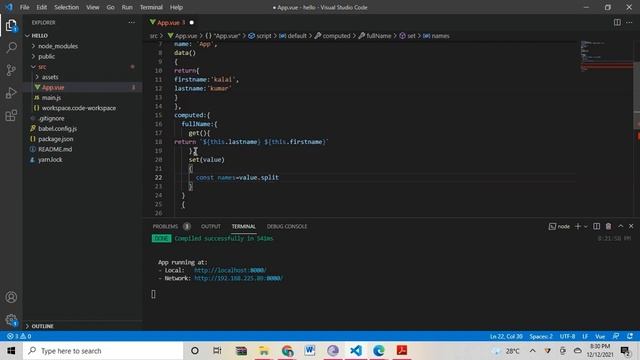
Task: Click in the Windows search box
Action: (x=103, y=351)
